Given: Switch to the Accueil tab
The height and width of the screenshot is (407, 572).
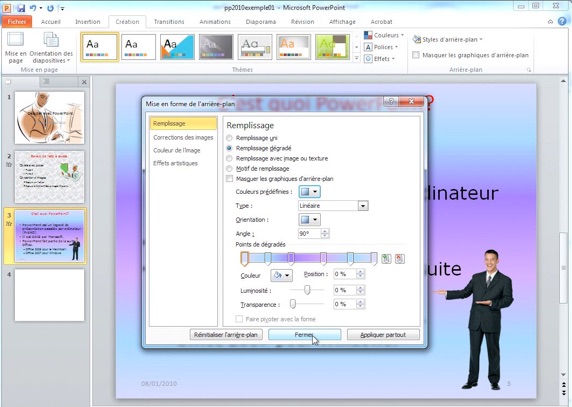Looking at the screenshot, I should tap(51, 22).
